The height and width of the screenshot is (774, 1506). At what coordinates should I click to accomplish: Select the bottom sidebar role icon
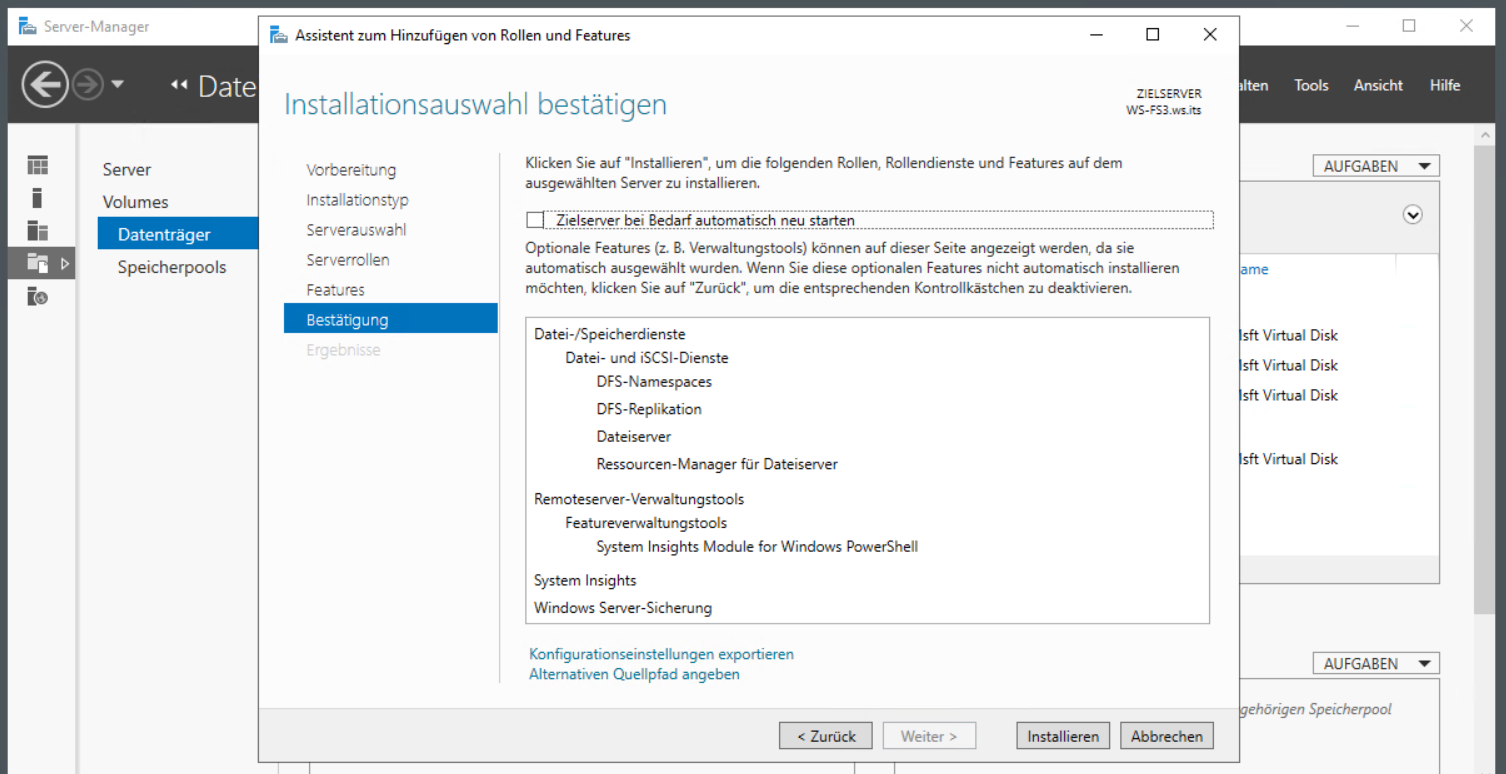coord(37,297)
